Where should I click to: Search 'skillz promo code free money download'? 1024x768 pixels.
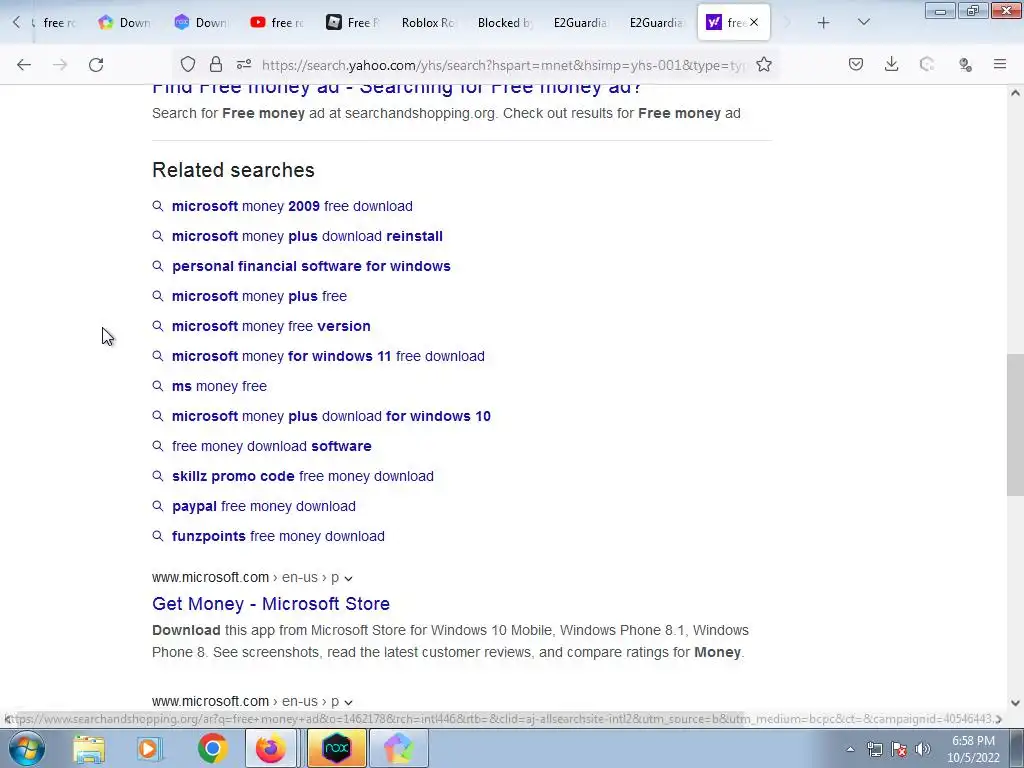[x=302, y=477]
